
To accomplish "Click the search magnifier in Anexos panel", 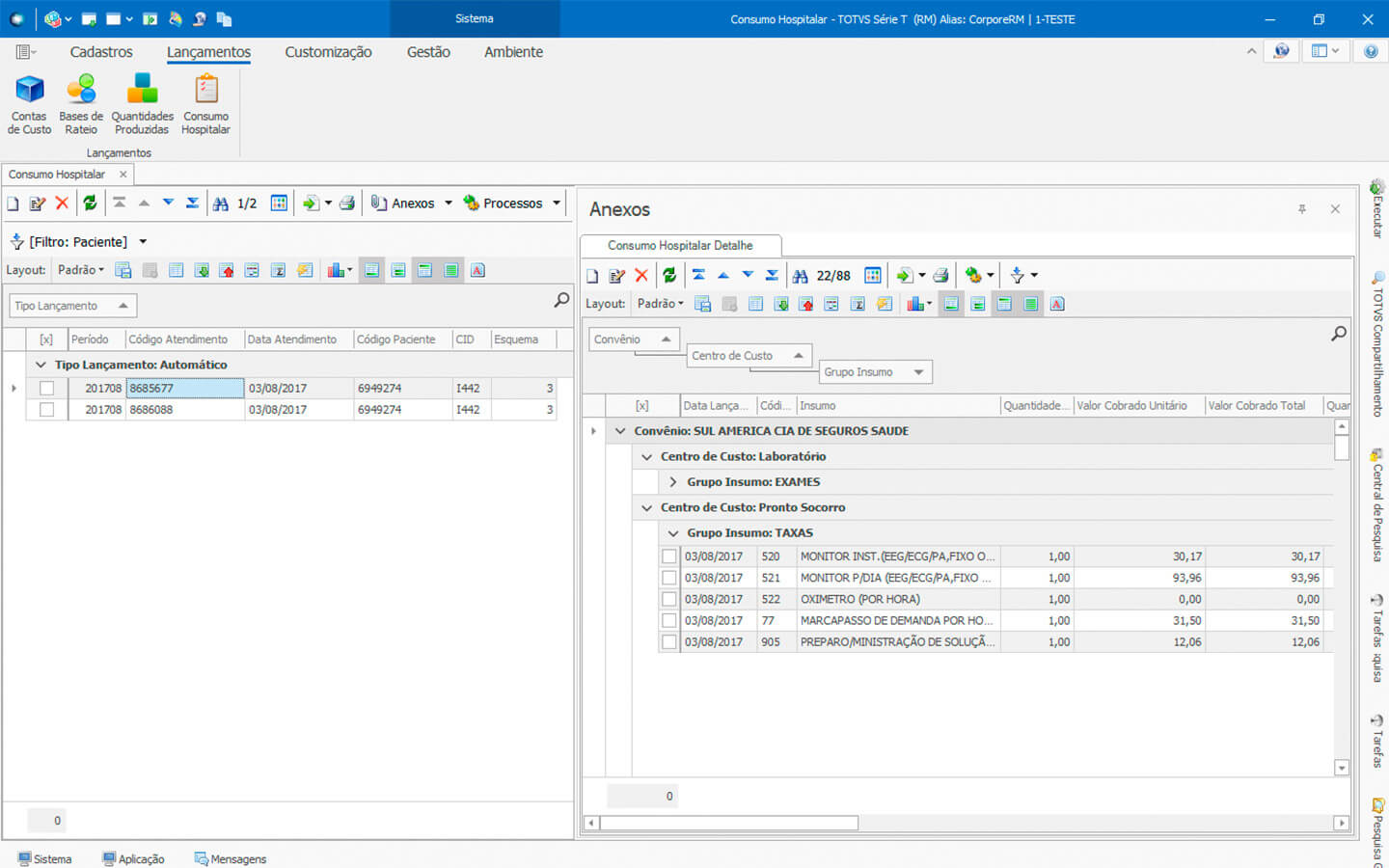I will pos(1339,334).
